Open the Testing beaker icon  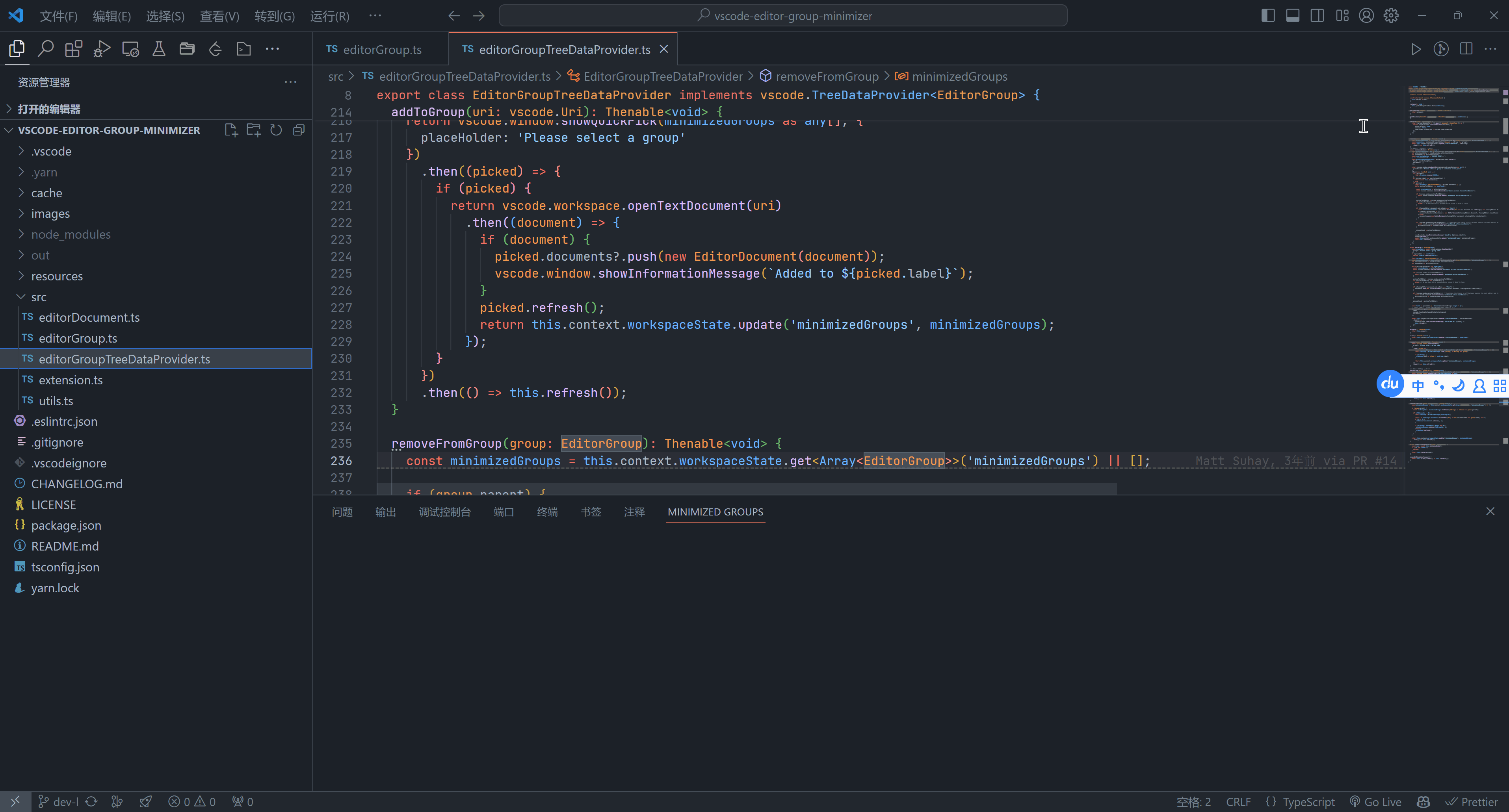[x=158, y=48]
